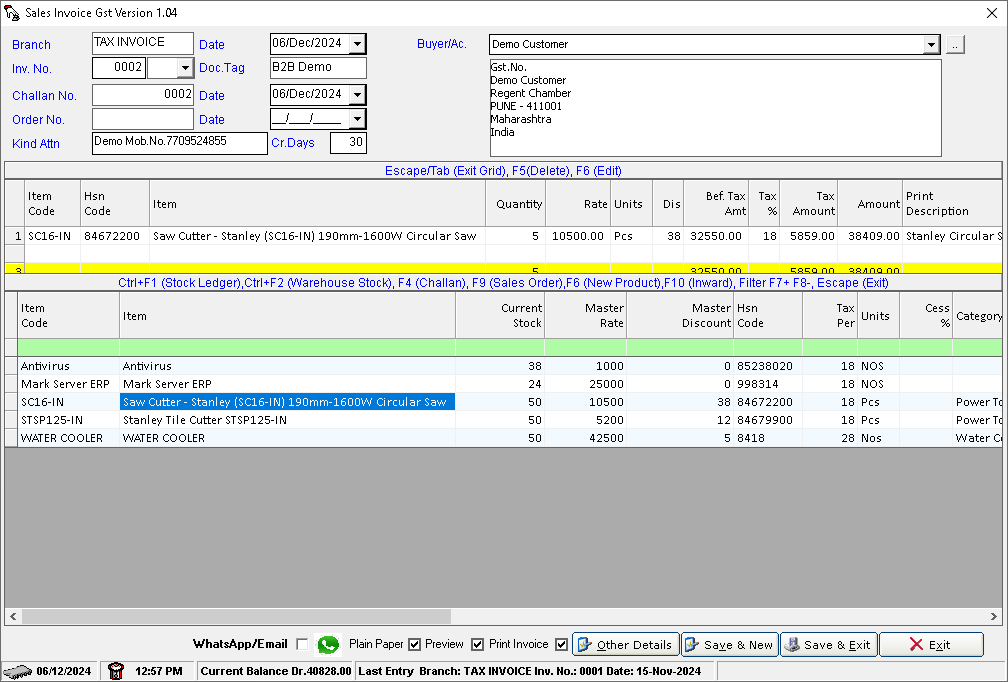Click the ... button beside Demo Customer
Viewport: 1008px width, 682px height.
(954, 44)
